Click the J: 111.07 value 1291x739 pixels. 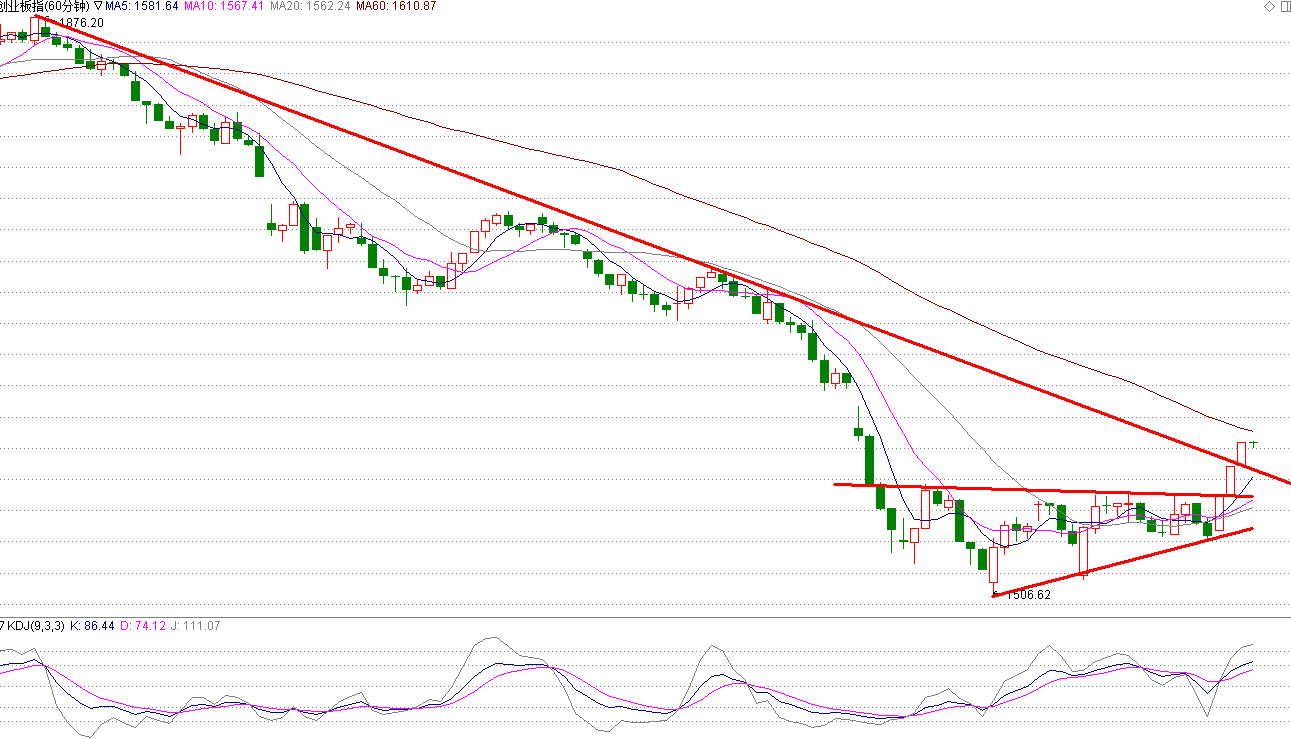coord(196,626)
